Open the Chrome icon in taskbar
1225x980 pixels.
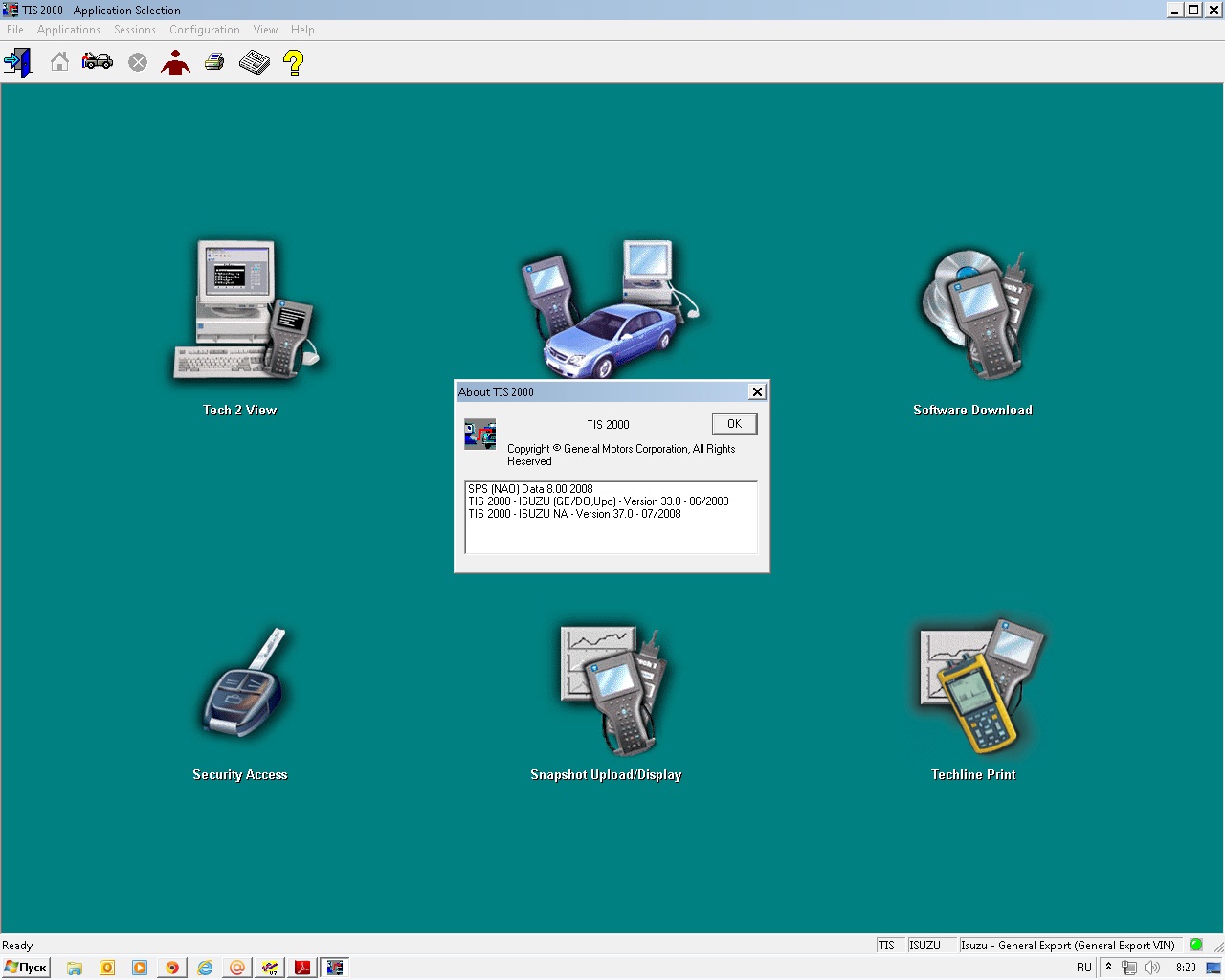coord(172,968)
